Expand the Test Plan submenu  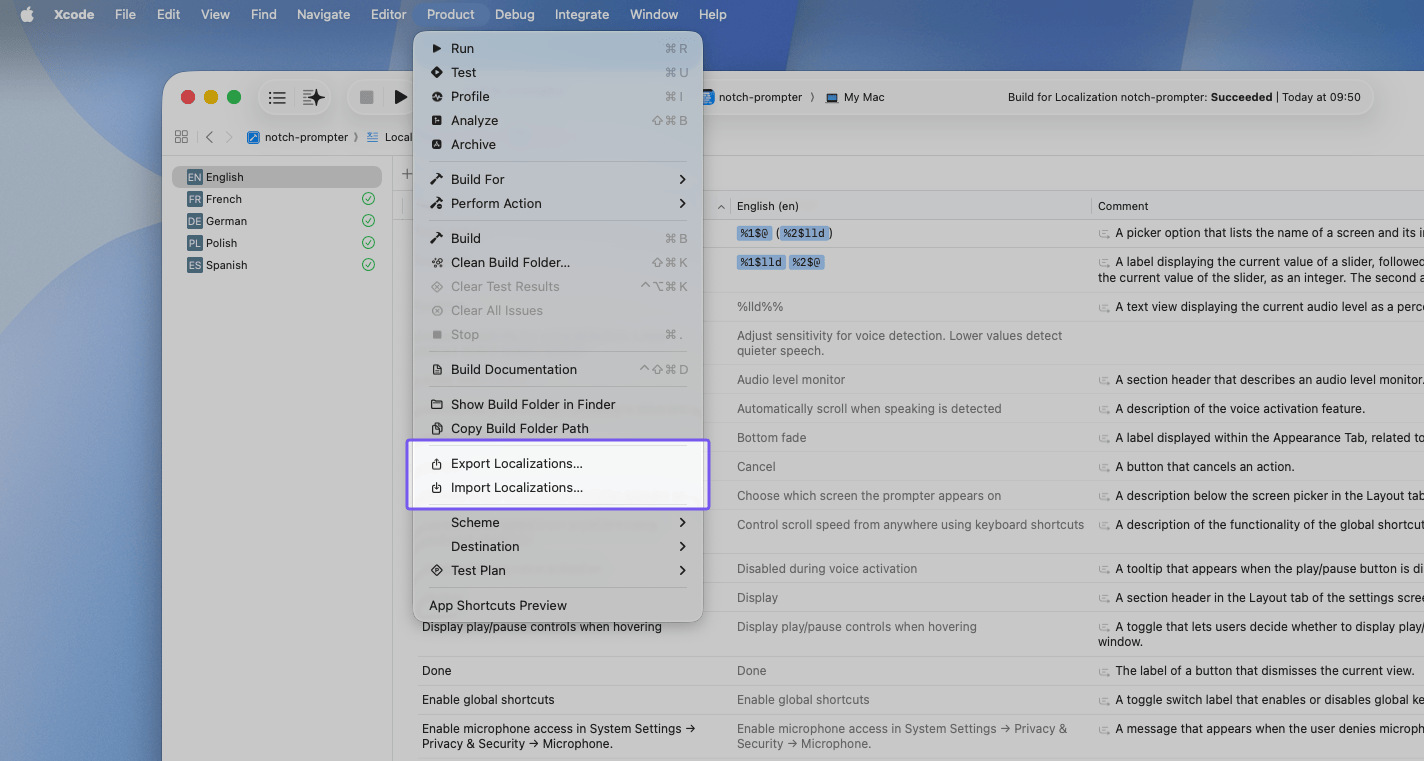click(681, 570)
